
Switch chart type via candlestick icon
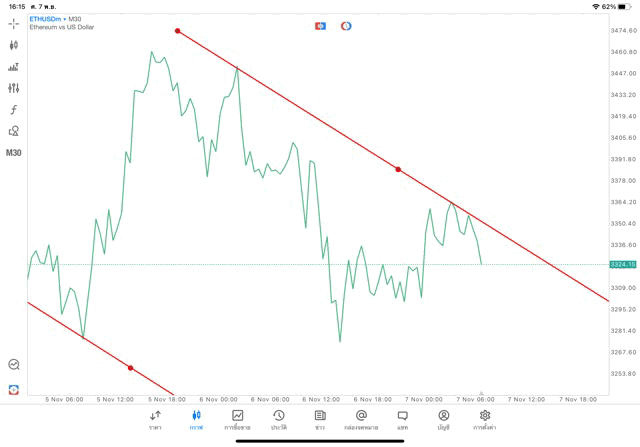point(14,45)
